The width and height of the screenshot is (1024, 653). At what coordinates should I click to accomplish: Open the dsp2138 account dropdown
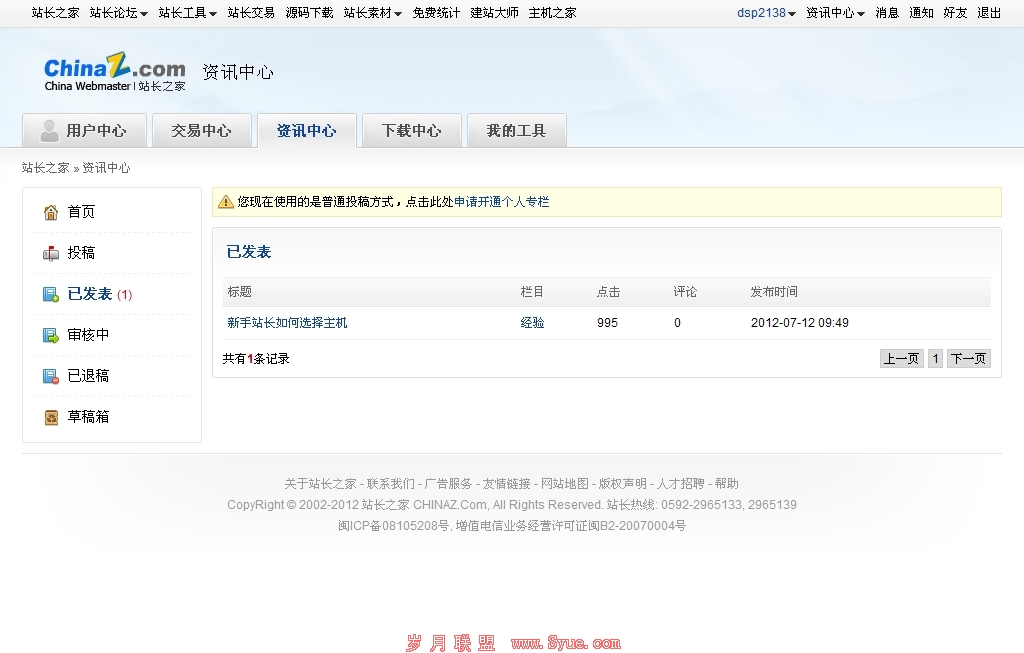(766, 13)
